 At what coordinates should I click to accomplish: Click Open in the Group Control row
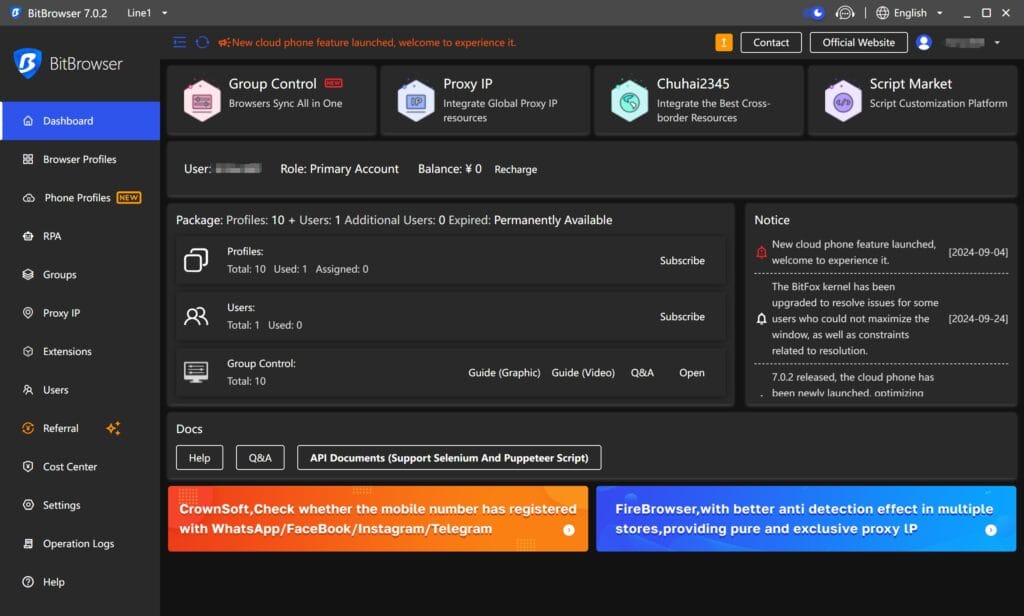(x=692, y=373)
